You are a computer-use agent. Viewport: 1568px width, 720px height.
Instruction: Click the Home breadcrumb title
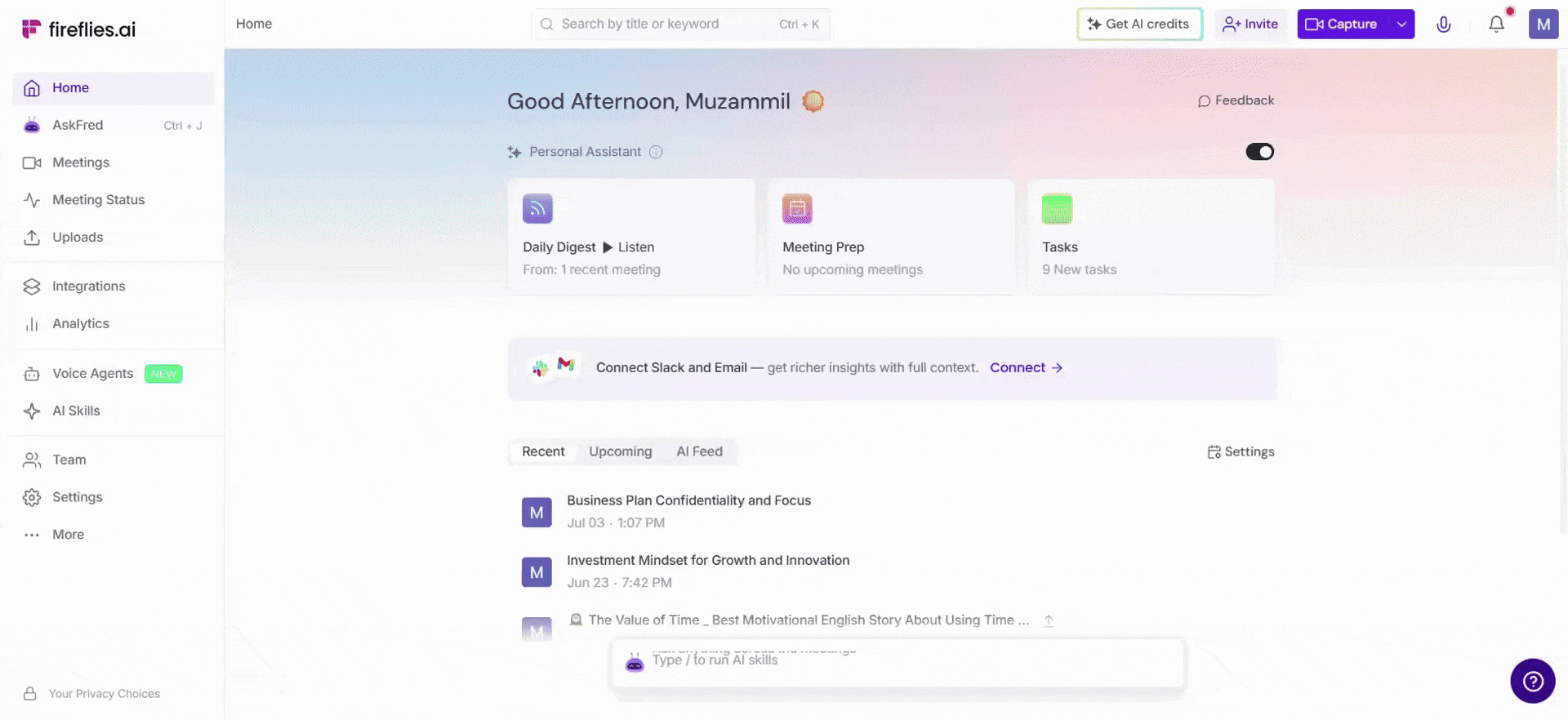pos(254,24)
